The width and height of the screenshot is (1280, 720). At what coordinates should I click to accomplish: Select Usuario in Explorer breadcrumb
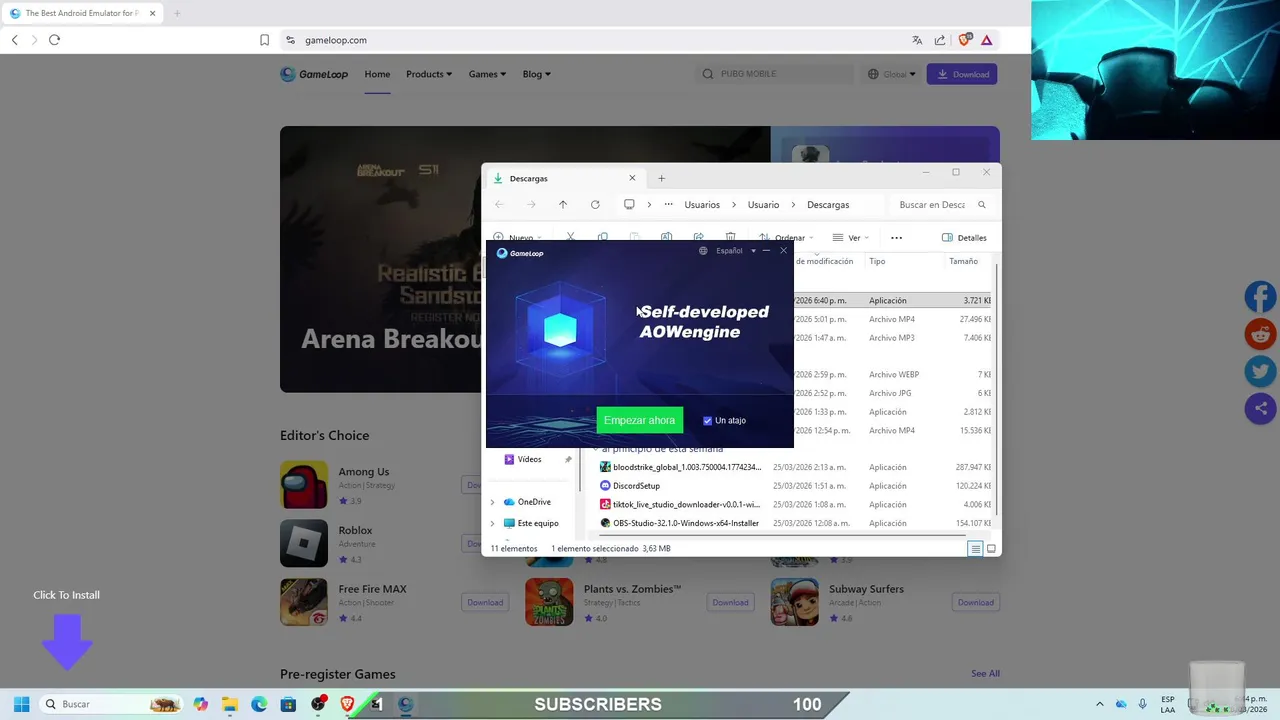coord(763,204)
